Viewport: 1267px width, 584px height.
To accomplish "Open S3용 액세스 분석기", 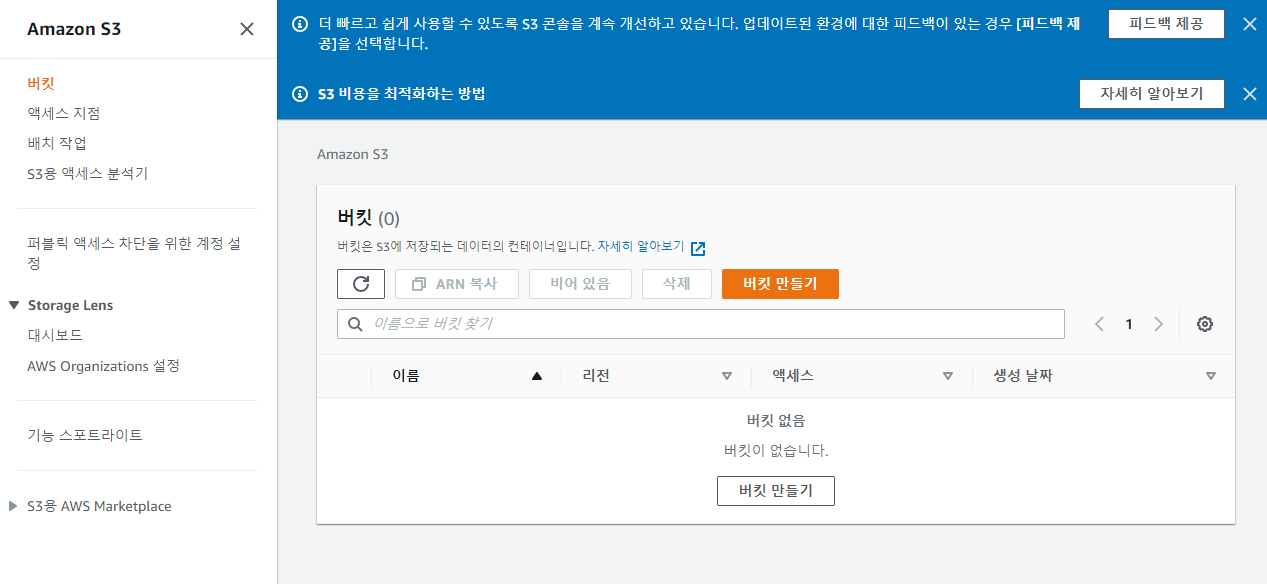I will click(88, 173).
